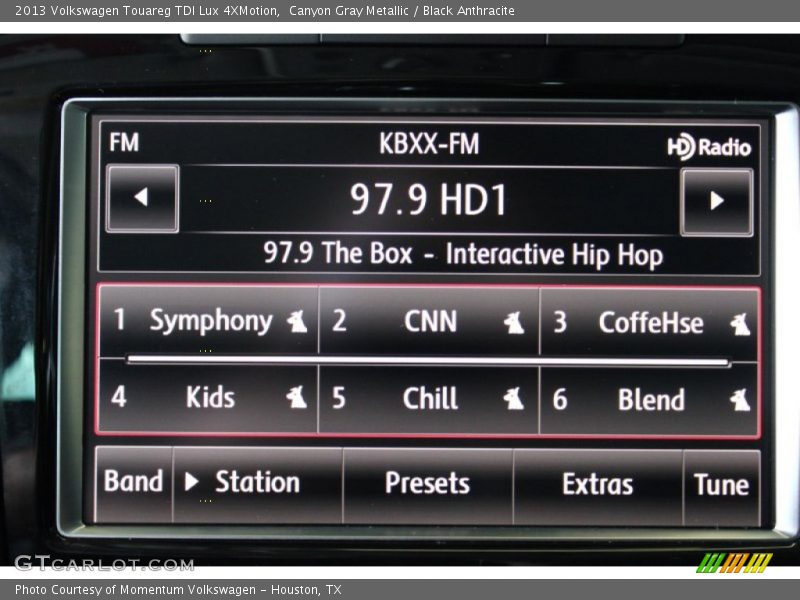Tap the satellite dog icon on CoffeHse
Viewport: 800px width, 600px height.
coord(740,324)
